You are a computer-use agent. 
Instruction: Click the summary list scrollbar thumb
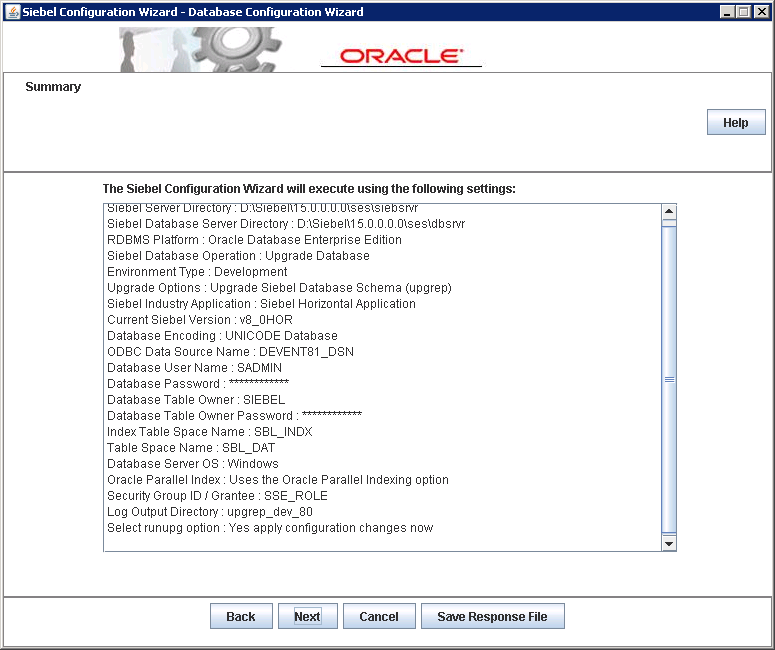tap(669, 379)
